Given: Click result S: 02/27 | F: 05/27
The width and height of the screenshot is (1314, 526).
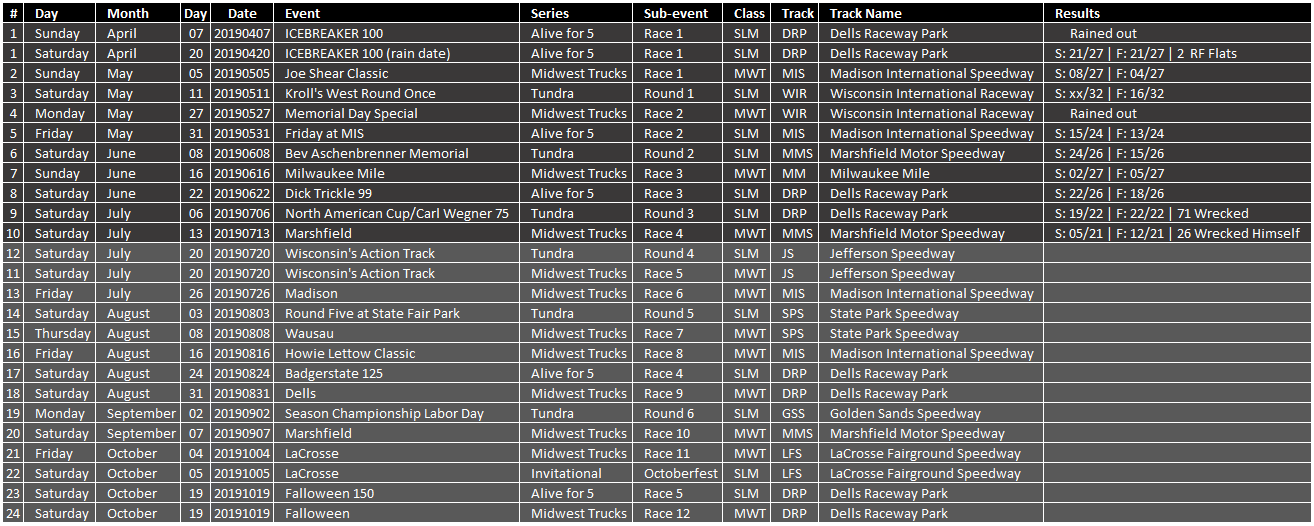Looking at the screenshot, I should [1177, 173].
